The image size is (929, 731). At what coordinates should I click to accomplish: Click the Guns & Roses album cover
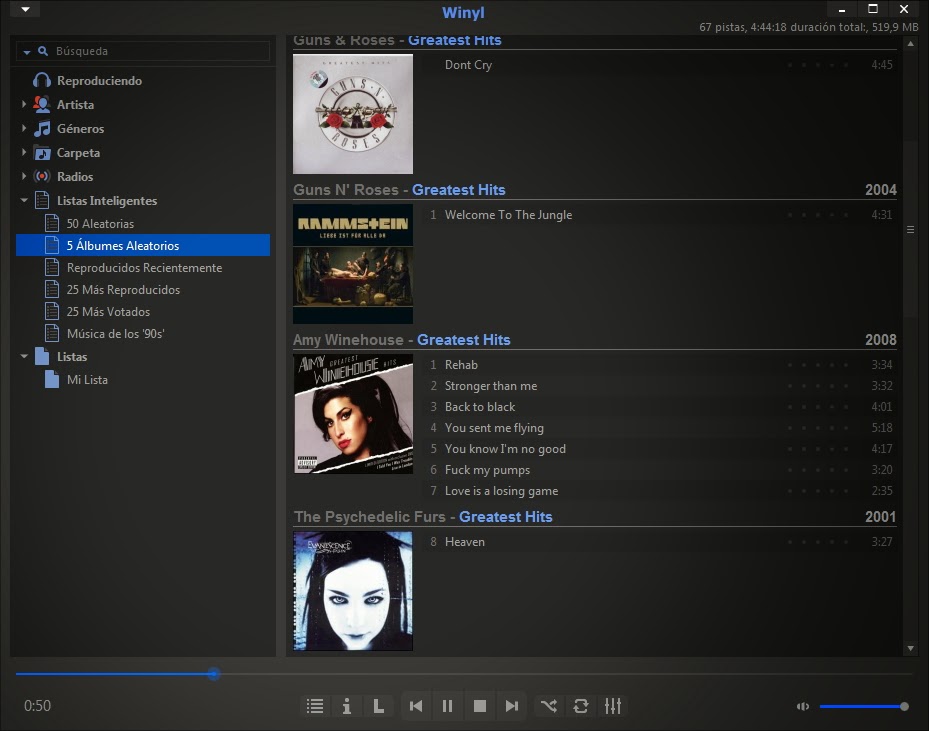(353, 114)
